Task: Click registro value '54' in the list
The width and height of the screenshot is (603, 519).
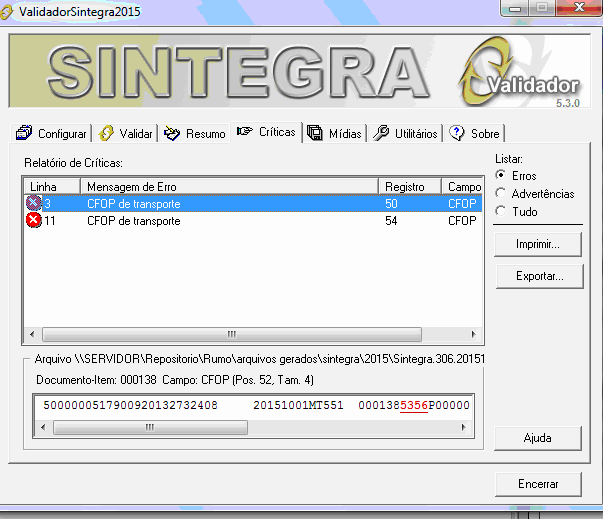Action: [x=391, y=221]
